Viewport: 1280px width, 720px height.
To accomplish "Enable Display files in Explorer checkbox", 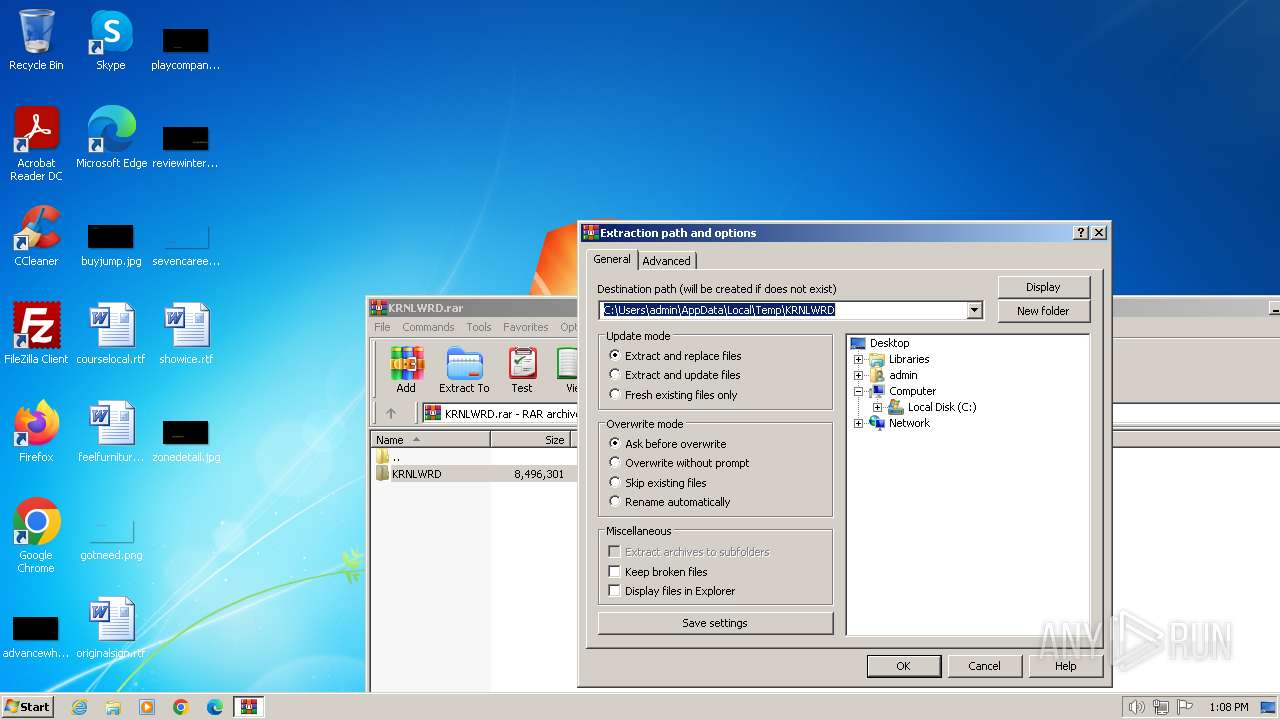I will click(672, 591).
